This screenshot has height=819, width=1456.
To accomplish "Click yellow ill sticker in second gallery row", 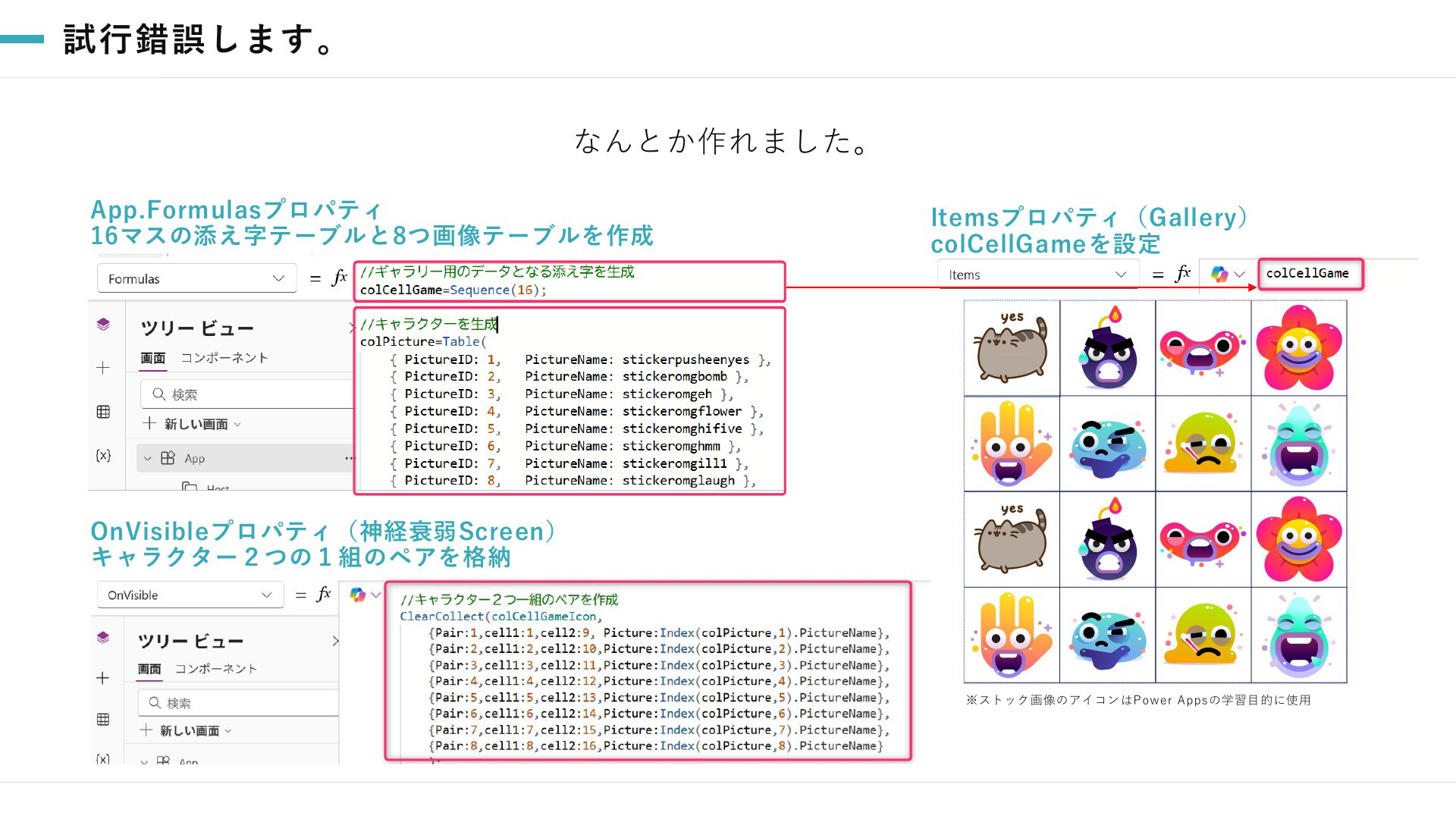I will click(1203, 444).
